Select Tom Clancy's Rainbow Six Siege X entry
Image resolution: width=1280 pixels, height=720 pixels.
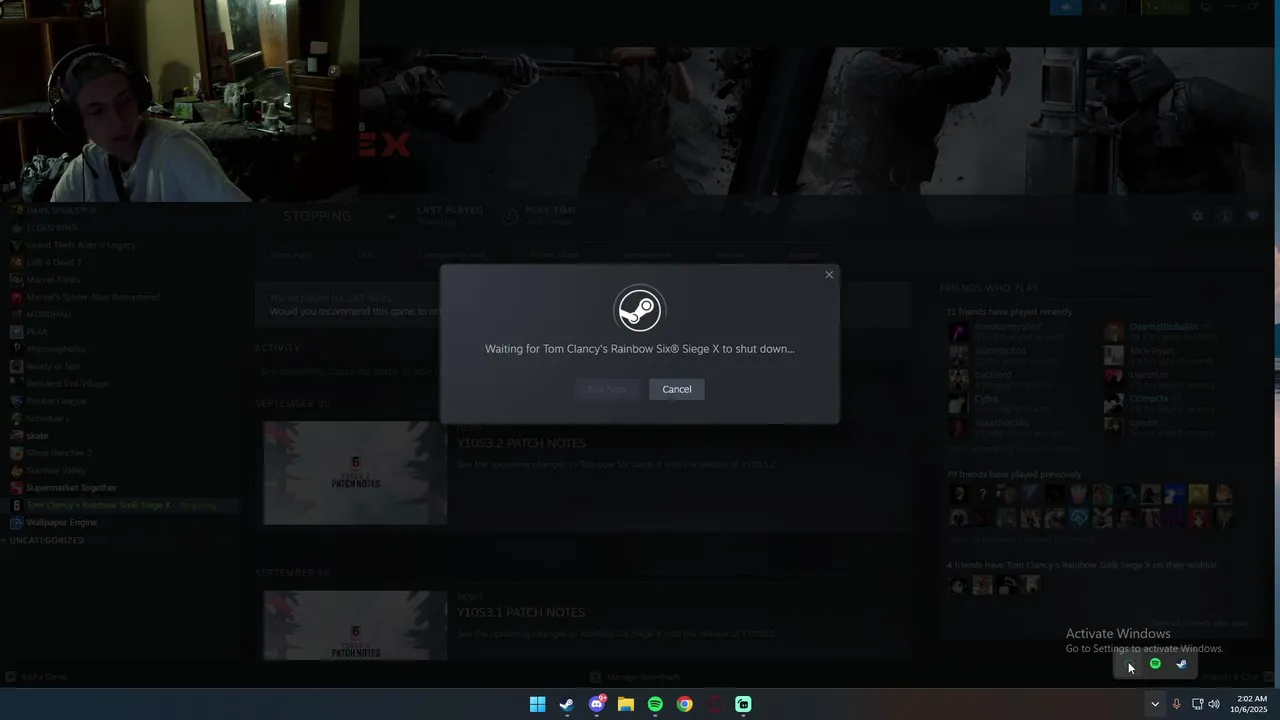(121, 505)
